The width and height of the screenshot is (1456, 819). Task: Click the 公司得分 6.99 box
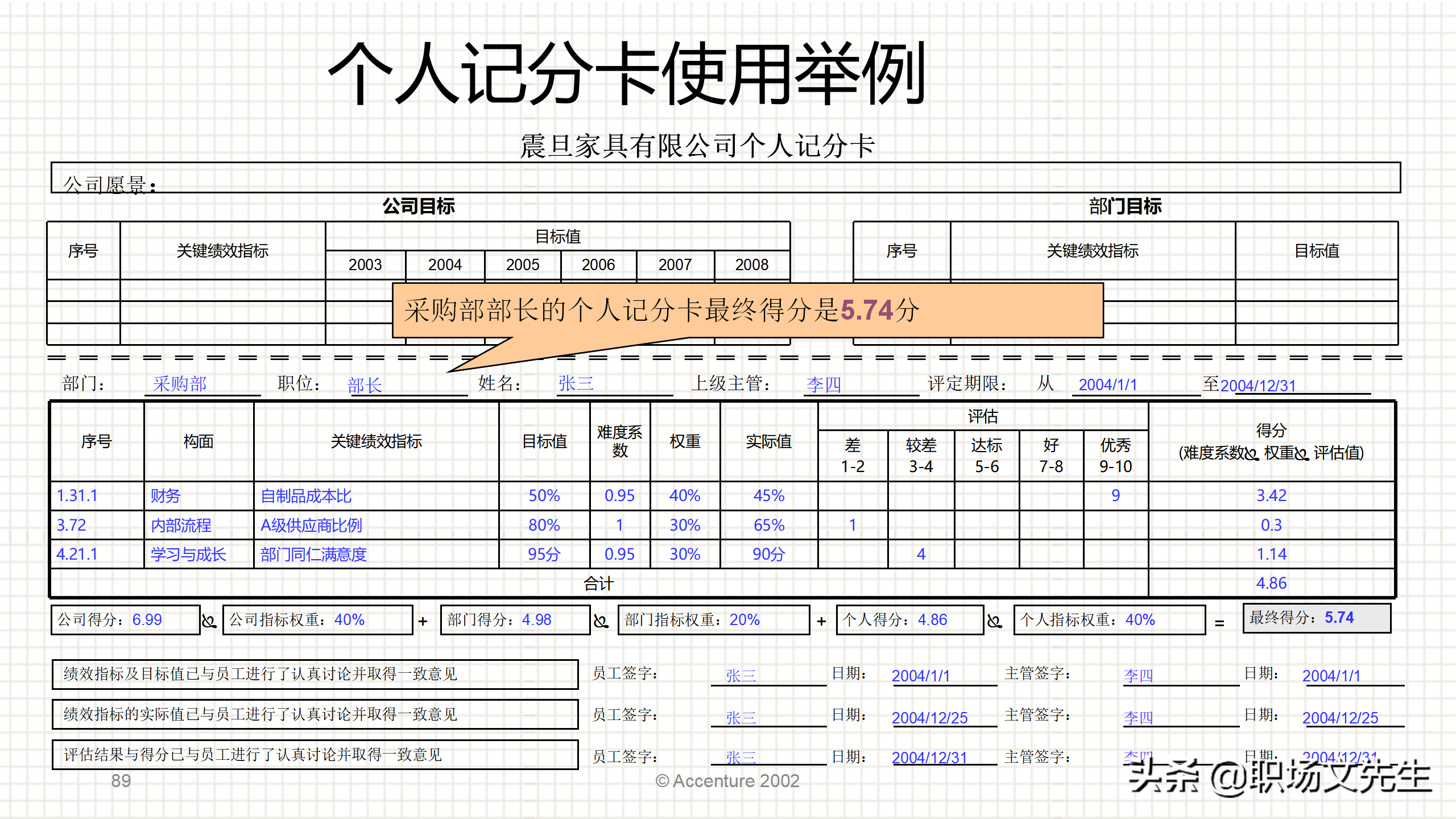(125, 620)
